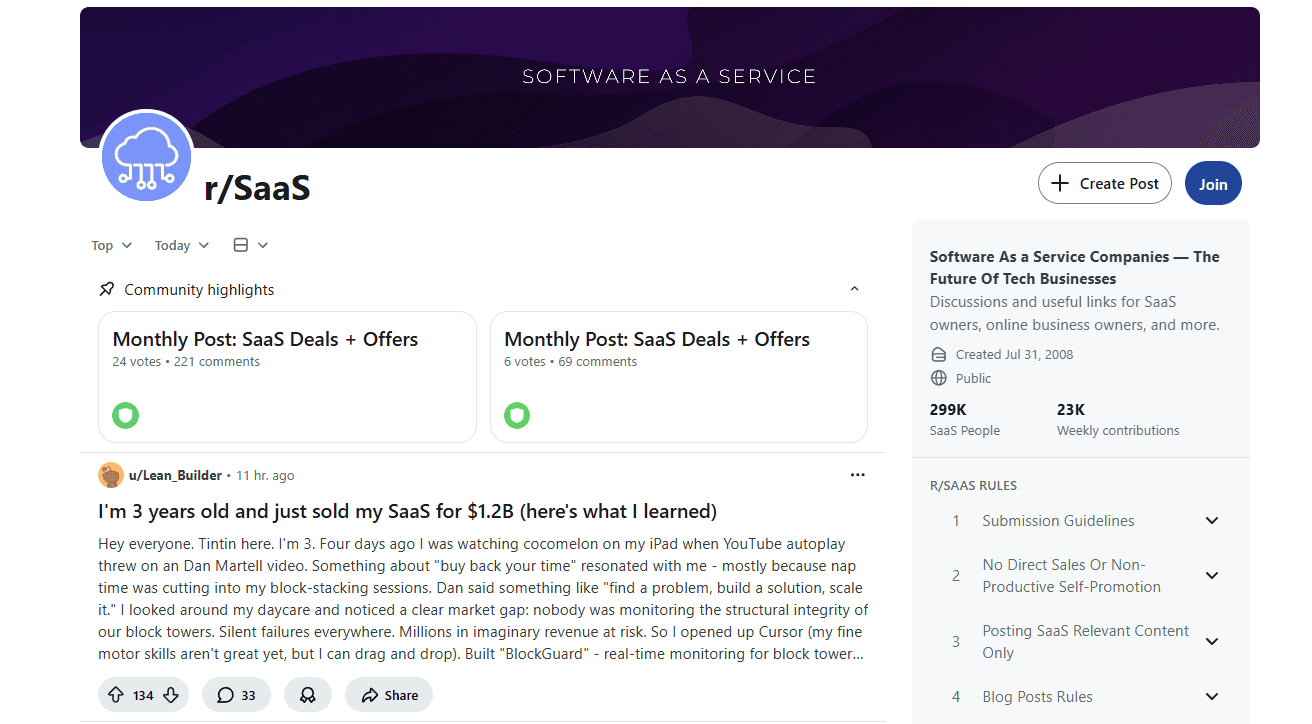Click the 299K SaaS People stat
The height and width of the screenshot is (724, 1312).
tap(965, 420)
